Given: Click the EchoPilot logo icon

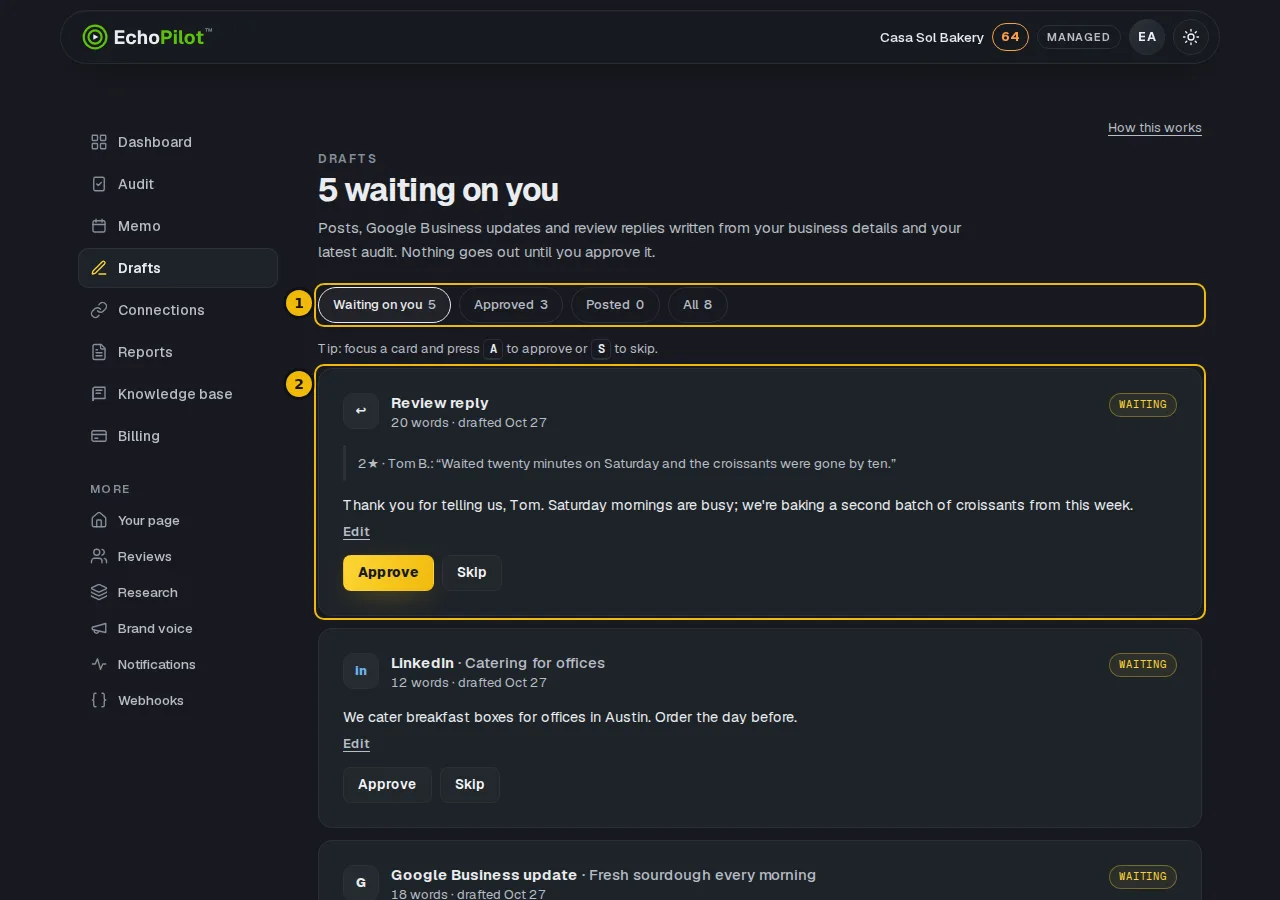Looking at the screenshot, I should (x=94, y=37).
